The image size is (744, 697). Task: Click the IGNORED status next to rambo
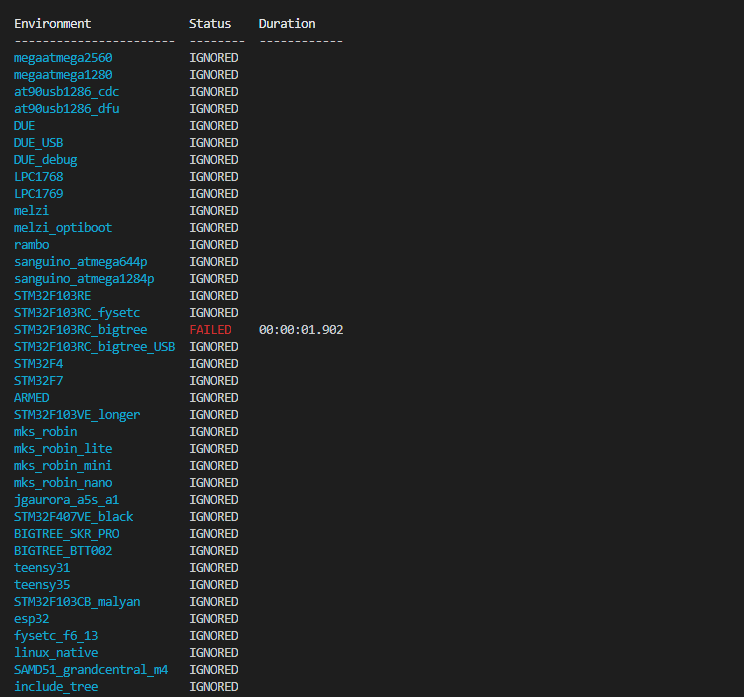coord(214,245)
